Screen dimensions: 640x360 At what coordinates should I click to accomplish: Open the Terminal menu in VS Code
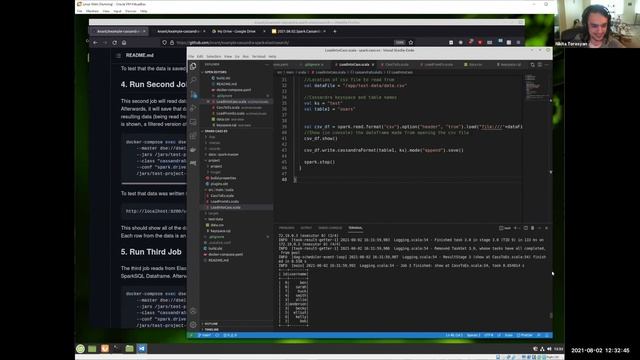point(258,56)
